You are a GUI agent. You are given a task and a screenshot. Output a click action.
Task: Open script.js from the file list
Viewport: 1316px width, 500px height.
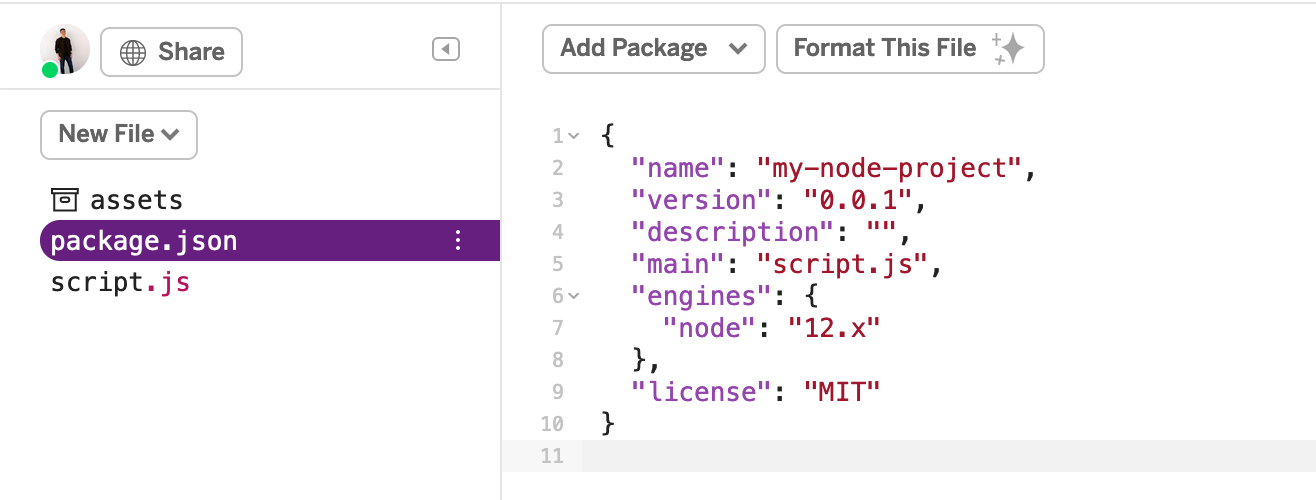point(120,283)
